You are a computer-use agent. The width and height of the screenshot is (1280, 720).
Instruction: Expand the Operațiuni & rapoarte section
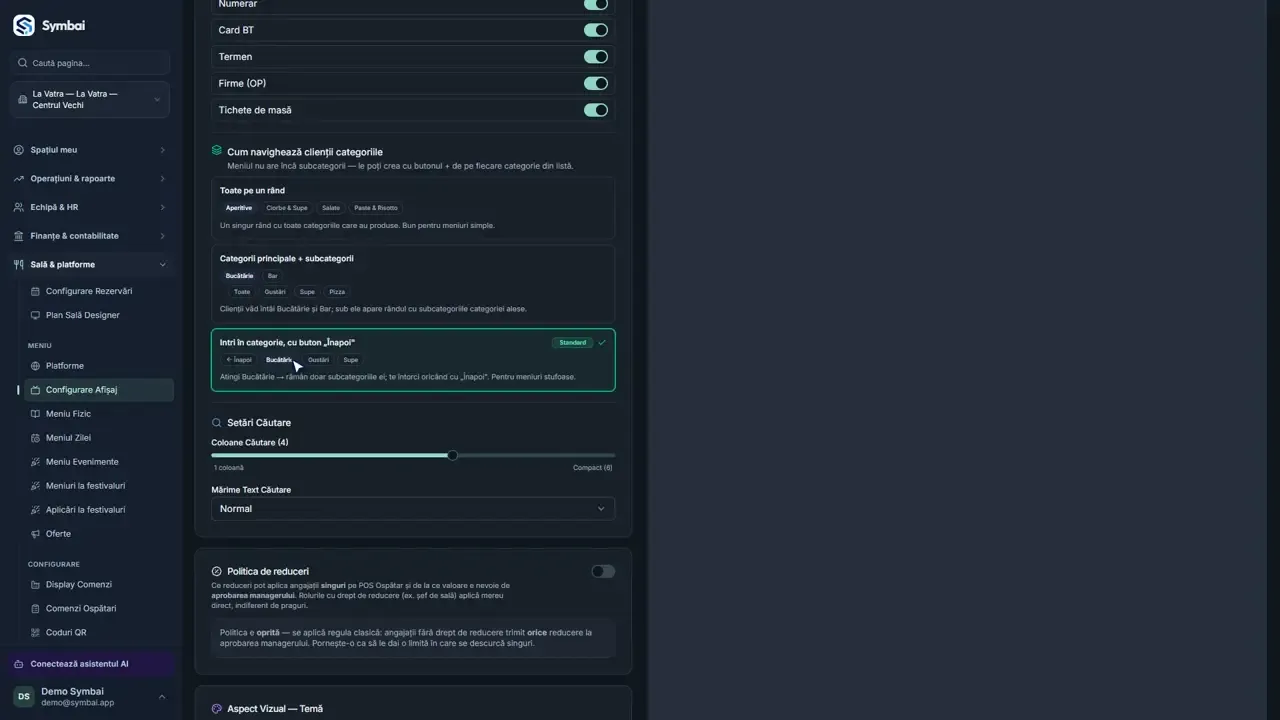tap(90, 179)
